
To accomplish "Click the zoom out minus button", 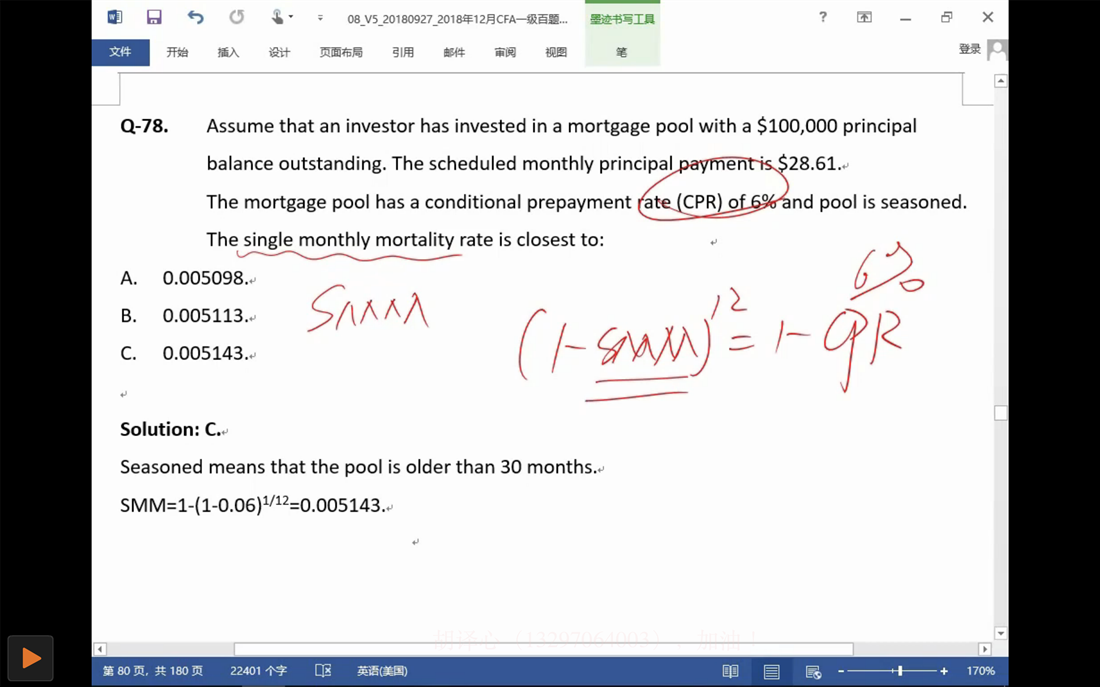I will tap(841, 672).
